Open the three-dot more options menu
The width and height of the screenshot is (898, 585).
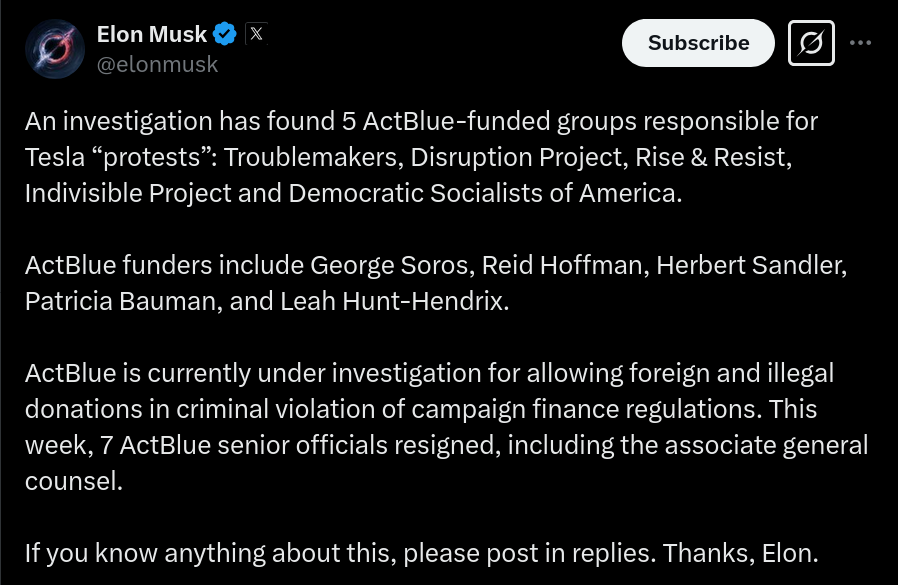pos(860,43)
